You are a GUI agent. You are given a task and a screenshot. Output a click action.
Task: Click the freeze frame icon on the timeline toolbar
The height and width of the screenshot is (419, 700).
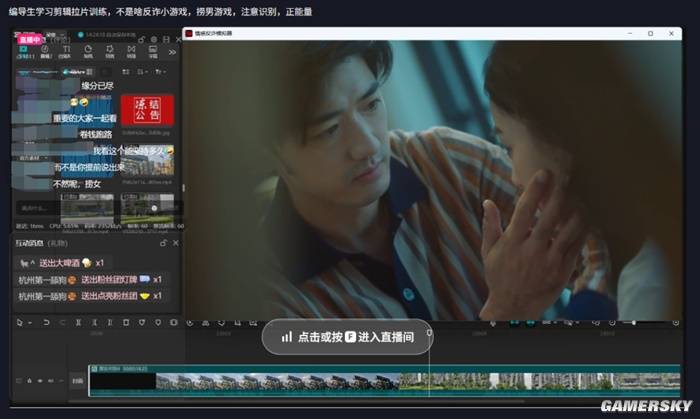coord(174,322)
